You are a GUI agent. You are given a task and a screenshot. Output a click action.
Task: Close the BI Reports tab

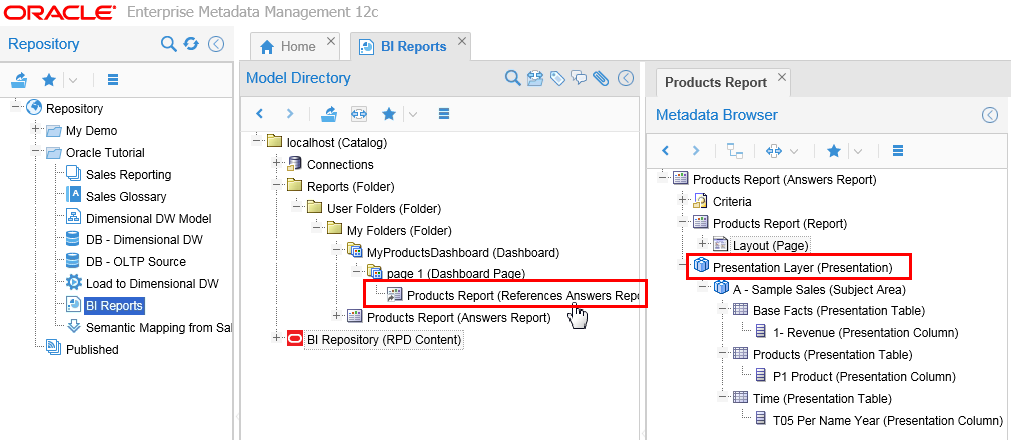pyautogui.click(x=462, y=41)
